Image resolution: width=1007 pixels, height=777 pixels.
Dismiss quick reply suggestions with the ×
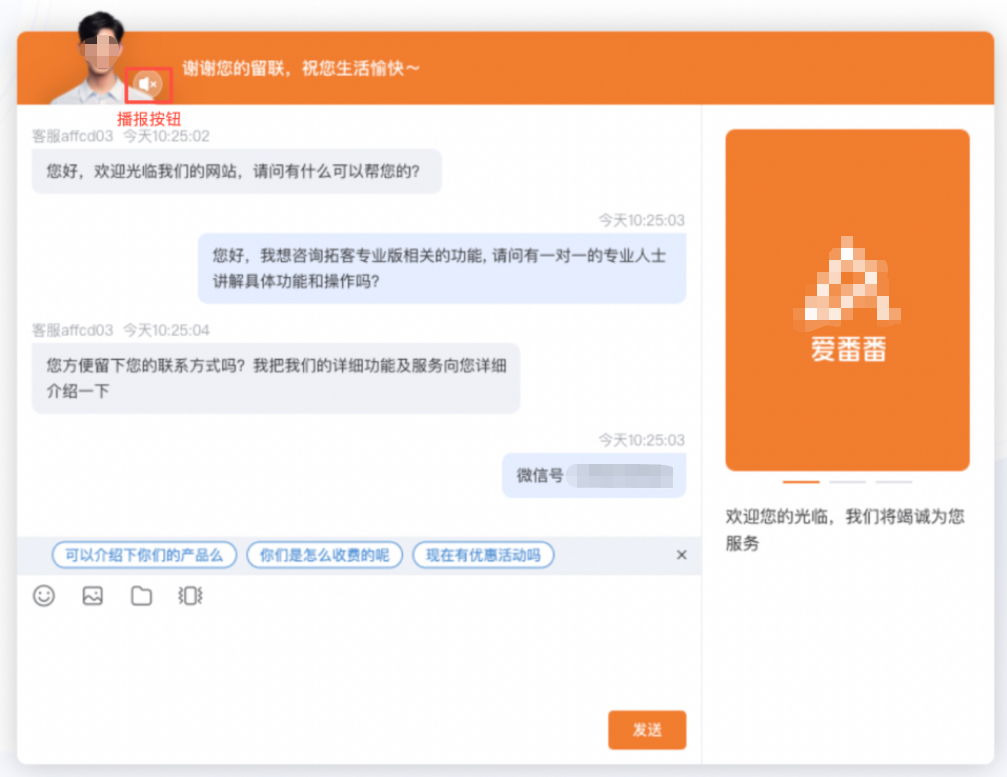click(x=681, y=554)
